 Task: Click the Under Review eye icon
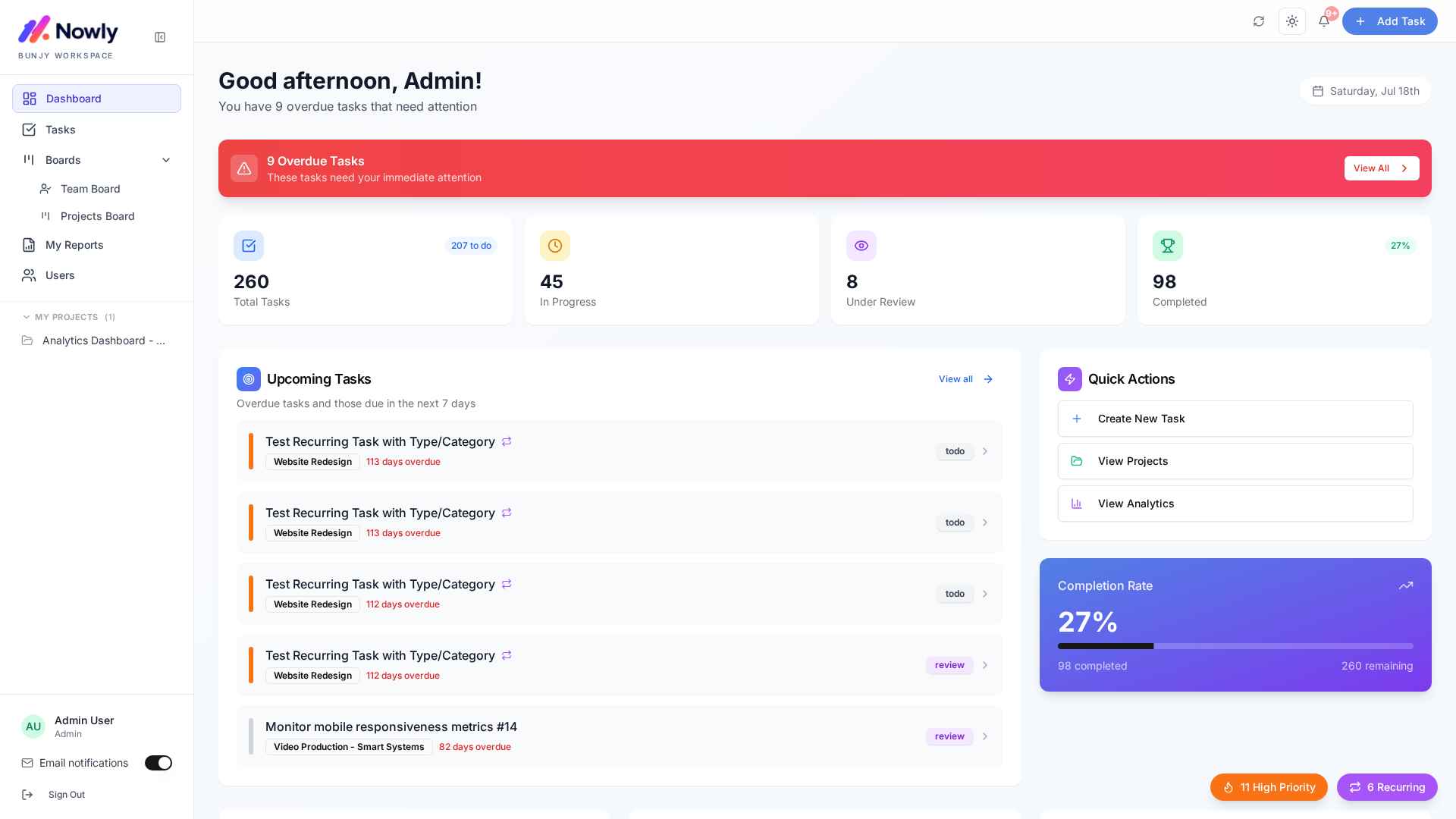[861, 246]
